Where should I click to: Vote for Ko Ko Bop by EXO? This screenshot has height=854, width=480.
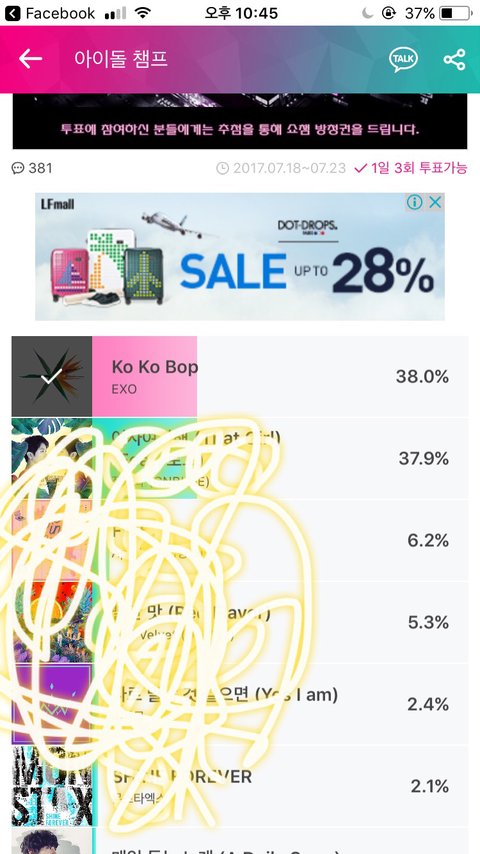click(x=240, y=376)
